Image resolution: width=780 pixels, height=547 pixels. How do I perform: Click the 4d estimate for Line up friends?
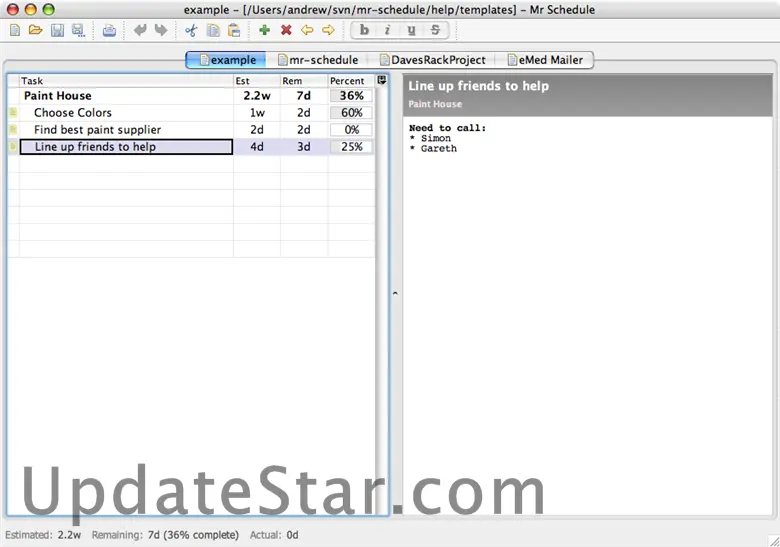click(x=257, y=147)
